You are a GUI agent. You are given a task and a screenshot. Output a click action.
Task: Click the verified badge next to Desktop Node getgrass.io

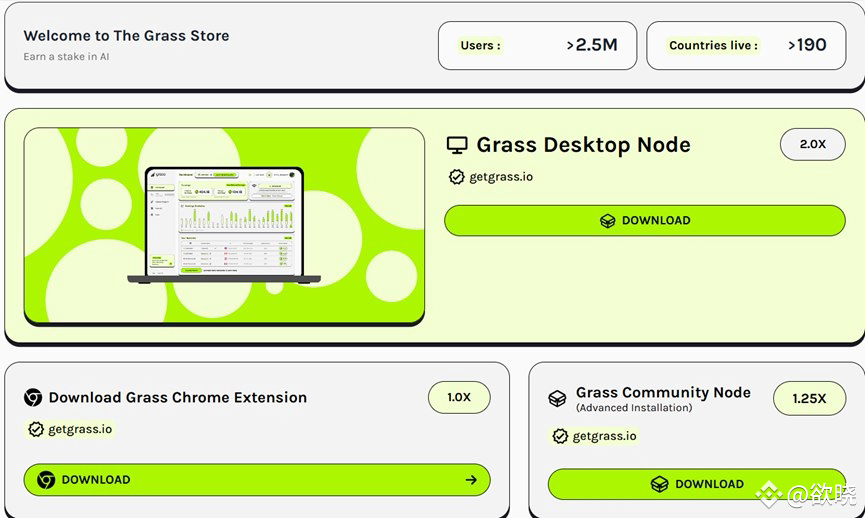click(x=456, y=177)
